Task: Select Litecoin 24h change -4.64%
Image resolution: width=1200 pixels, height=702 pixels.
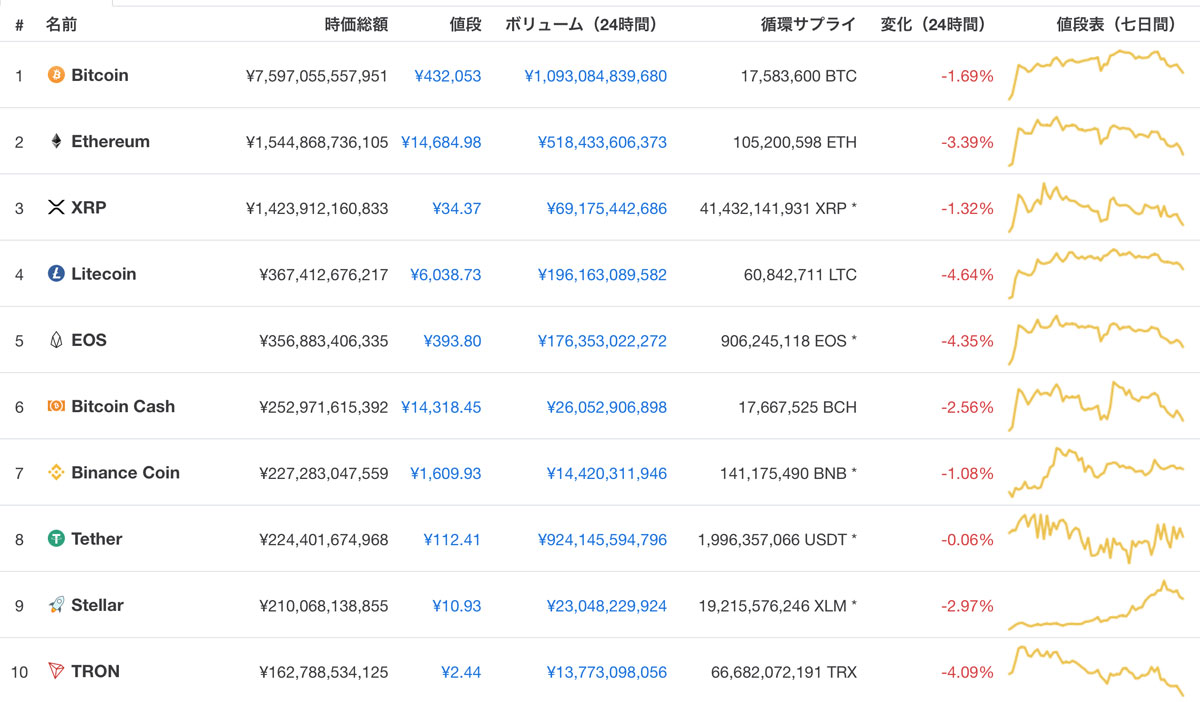Action: pyautogui.click(x=967, y=274)
